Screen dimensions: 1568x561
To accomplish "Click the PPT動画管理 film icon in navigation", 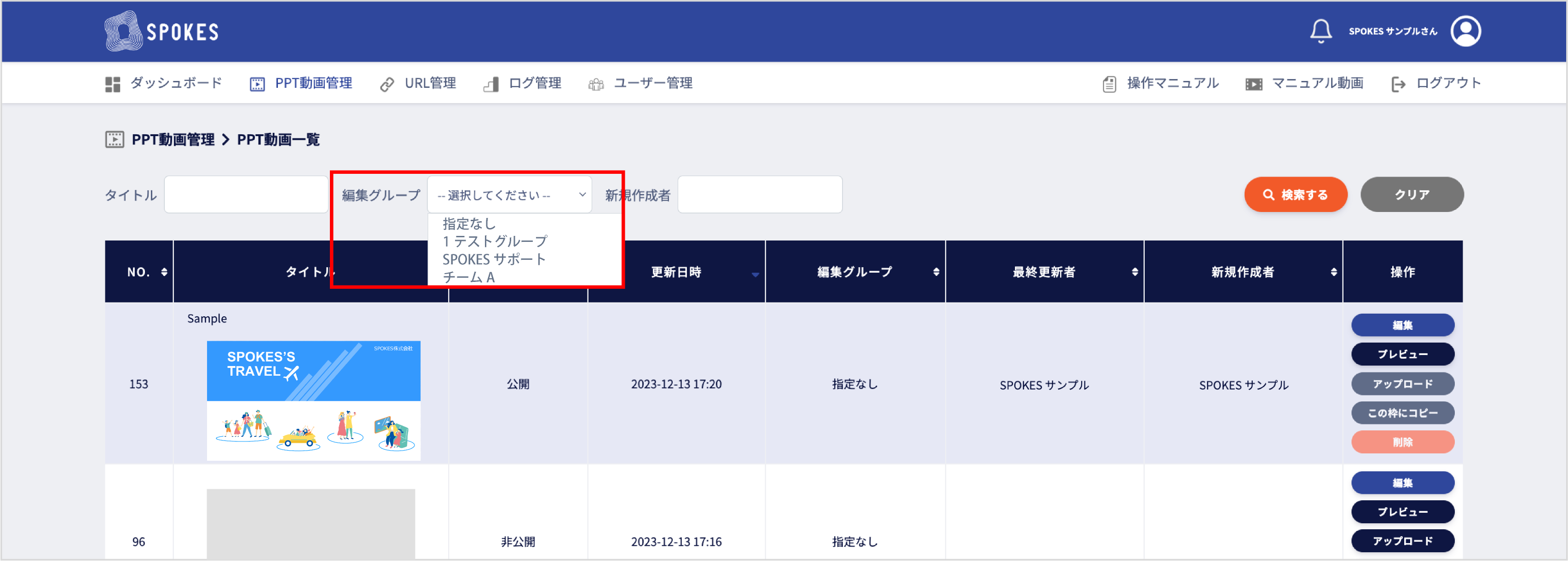I will [258, 84].
